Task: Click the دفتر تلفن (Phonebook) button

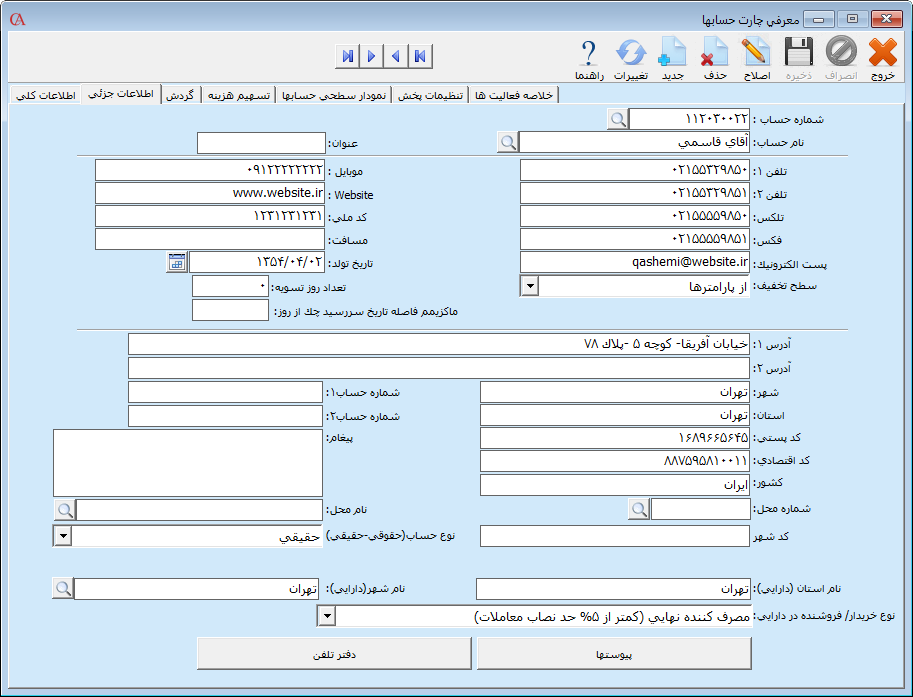Action: 333,653
